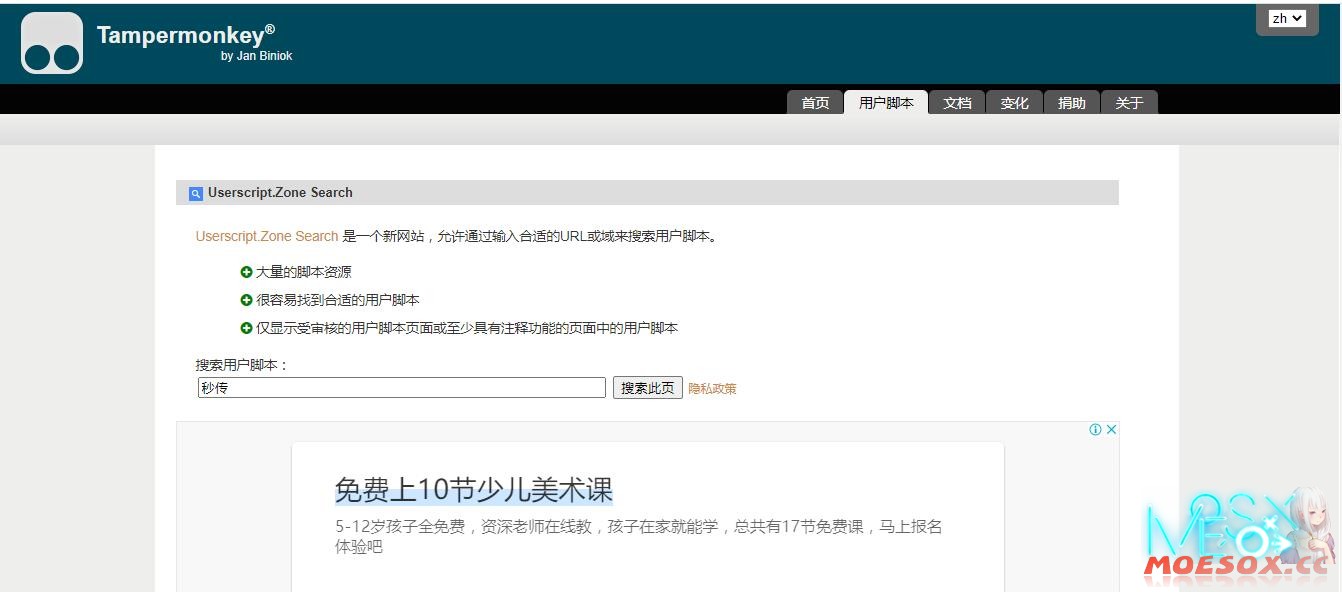
Task: Switch to the 变化 tab
Action: coord(1014,101)
